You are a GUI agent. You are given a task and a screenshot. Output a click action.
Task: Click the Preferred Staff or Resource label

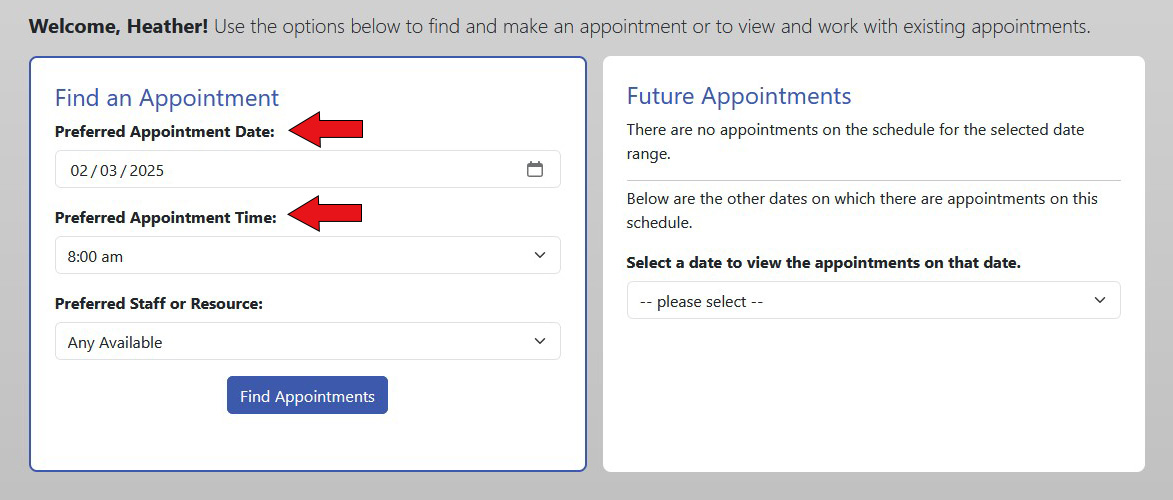(159, 304)
